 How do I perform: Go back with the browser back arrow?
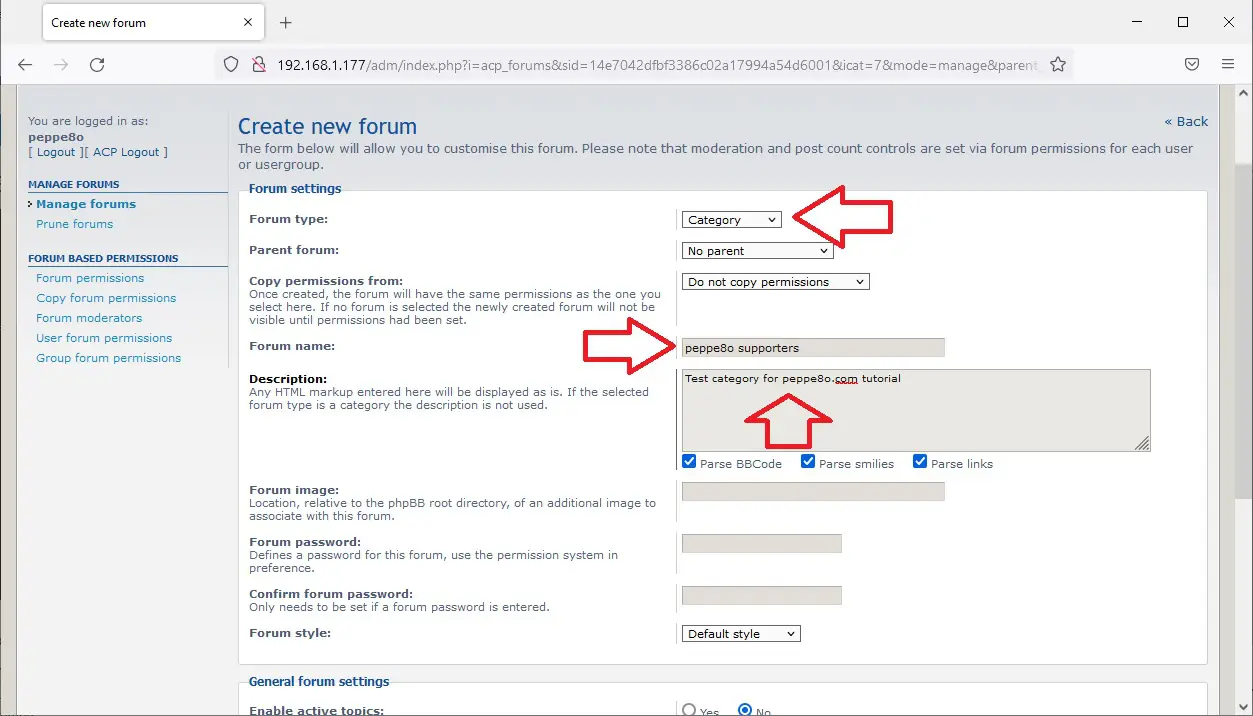[x=25, y=64]
